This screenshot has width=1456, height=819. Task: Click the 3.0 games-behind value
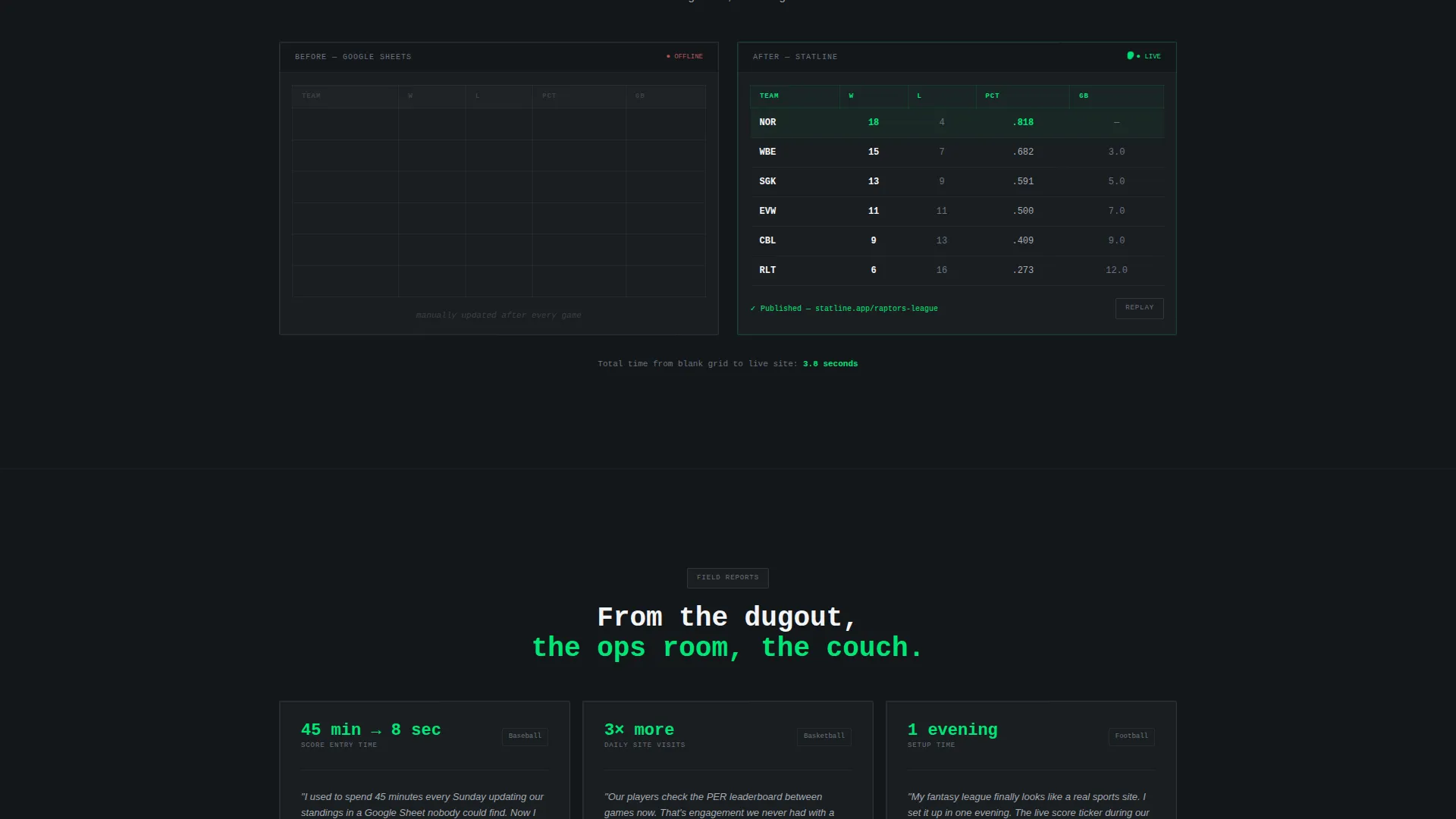(1116, 152)
